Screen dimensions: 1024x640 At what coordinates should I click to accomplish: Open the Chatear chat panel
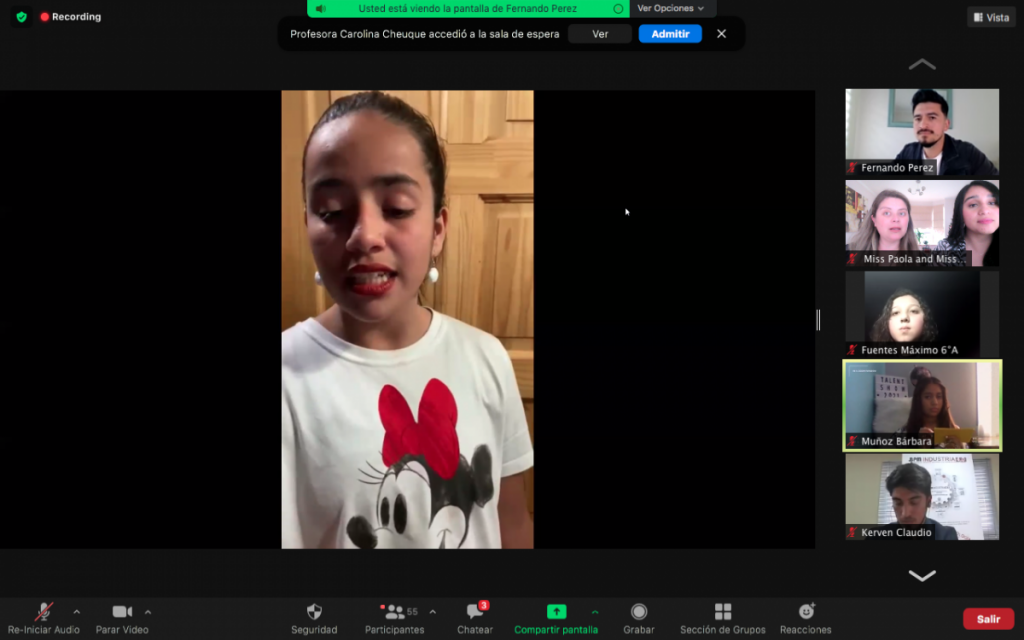[475, 612]
